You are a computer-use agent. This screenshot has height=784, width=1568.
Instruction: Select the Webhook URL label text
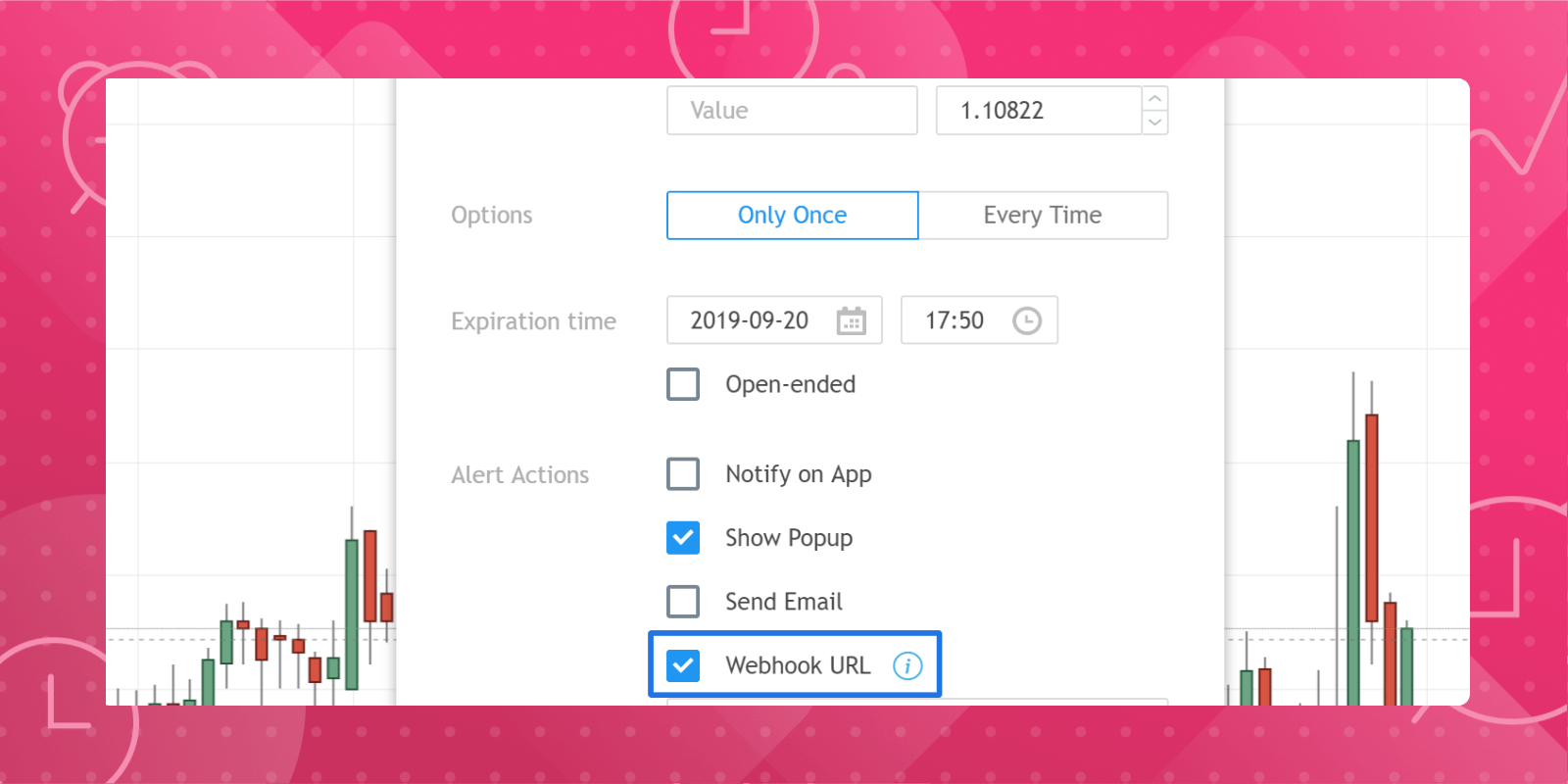click(797, 665)
